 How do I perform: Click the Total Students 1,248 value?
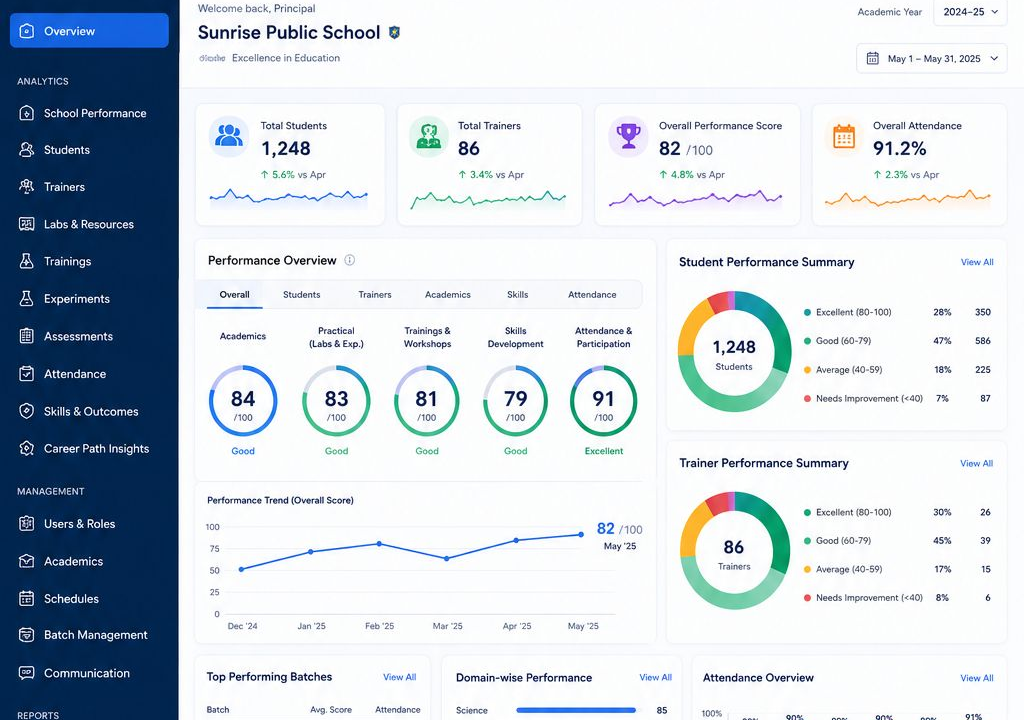(x=286, y=149)
